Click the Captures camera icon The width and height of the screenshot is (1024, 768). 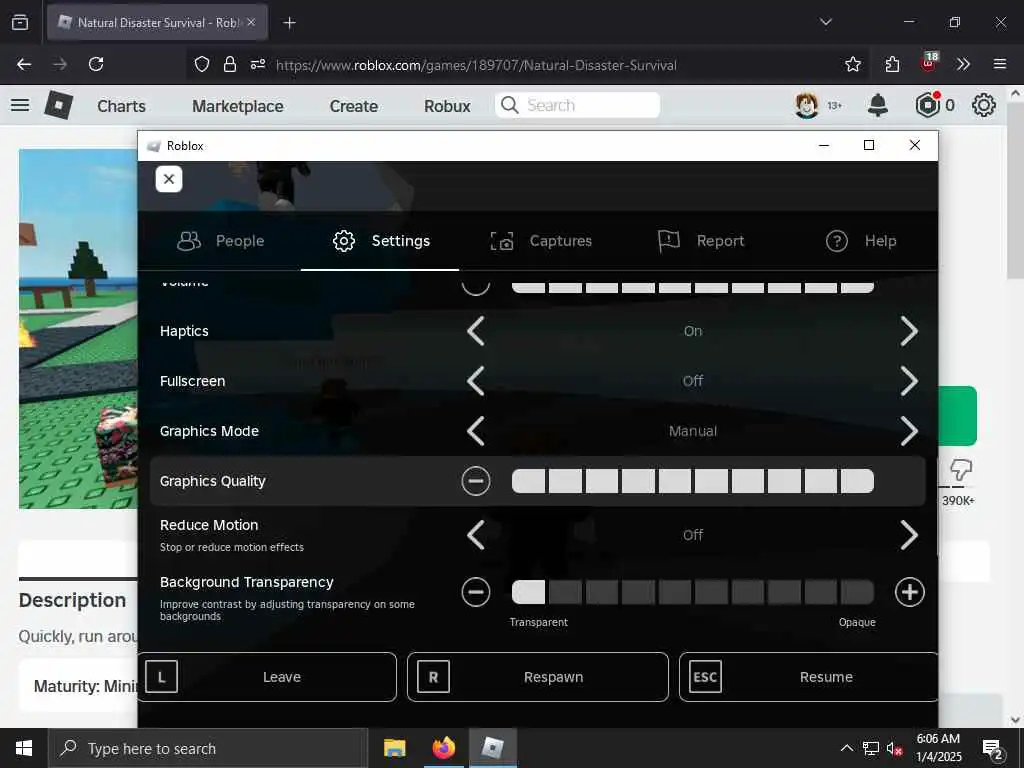point(502,241)
